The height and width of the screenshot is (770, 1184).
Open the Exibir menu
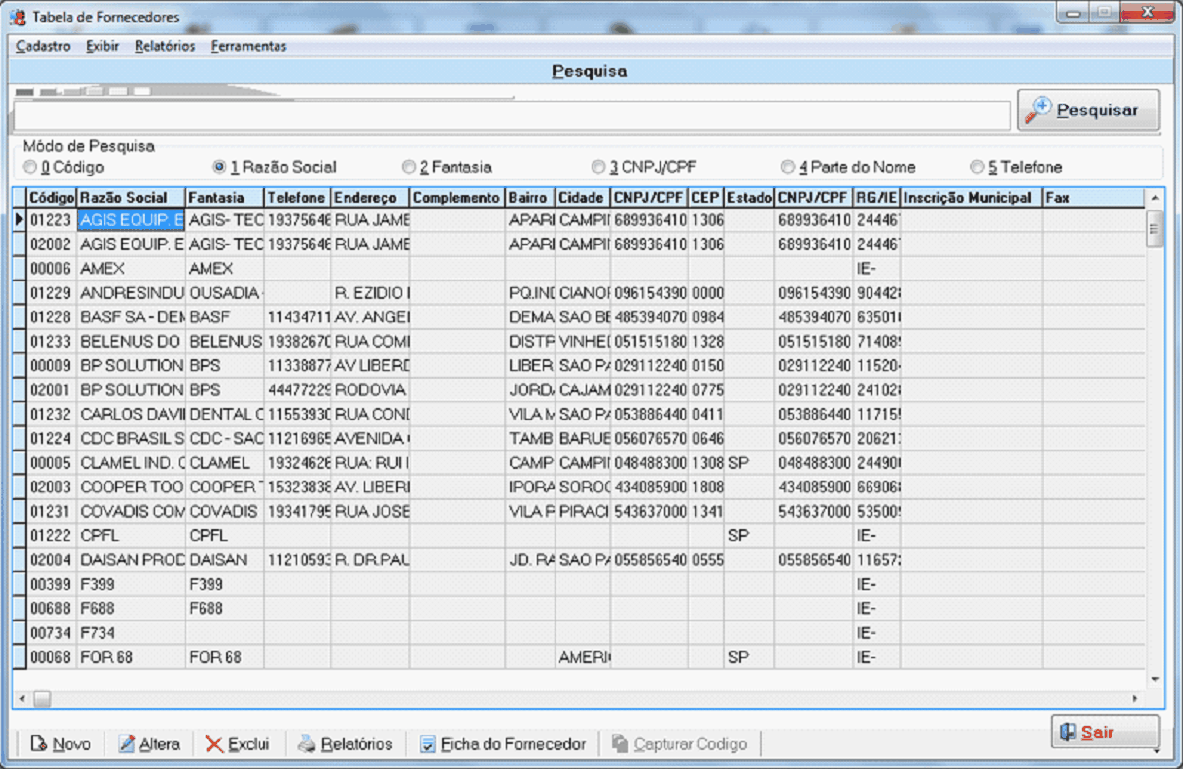(102, 46)
